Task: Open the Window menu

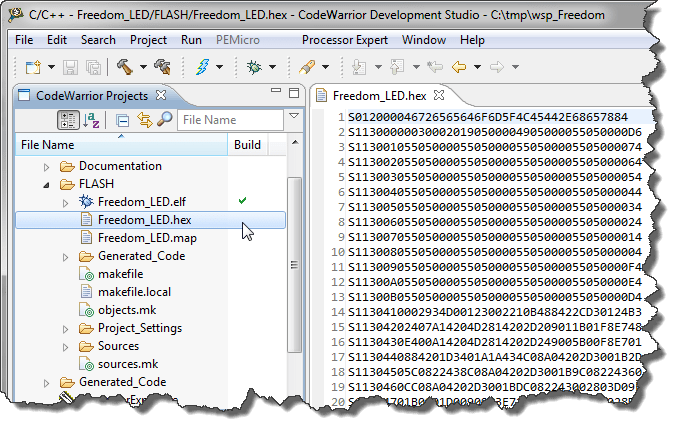Action: coord(424,40)
